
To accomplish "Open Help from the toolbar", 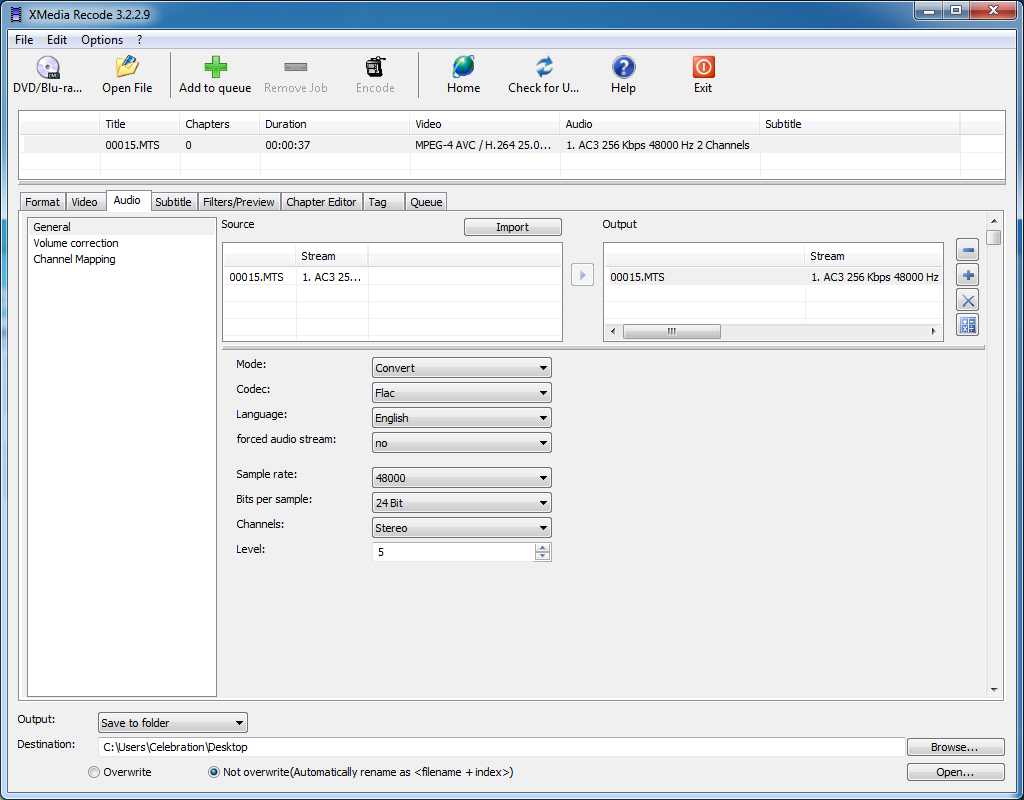I will click(x=623, y=75).
